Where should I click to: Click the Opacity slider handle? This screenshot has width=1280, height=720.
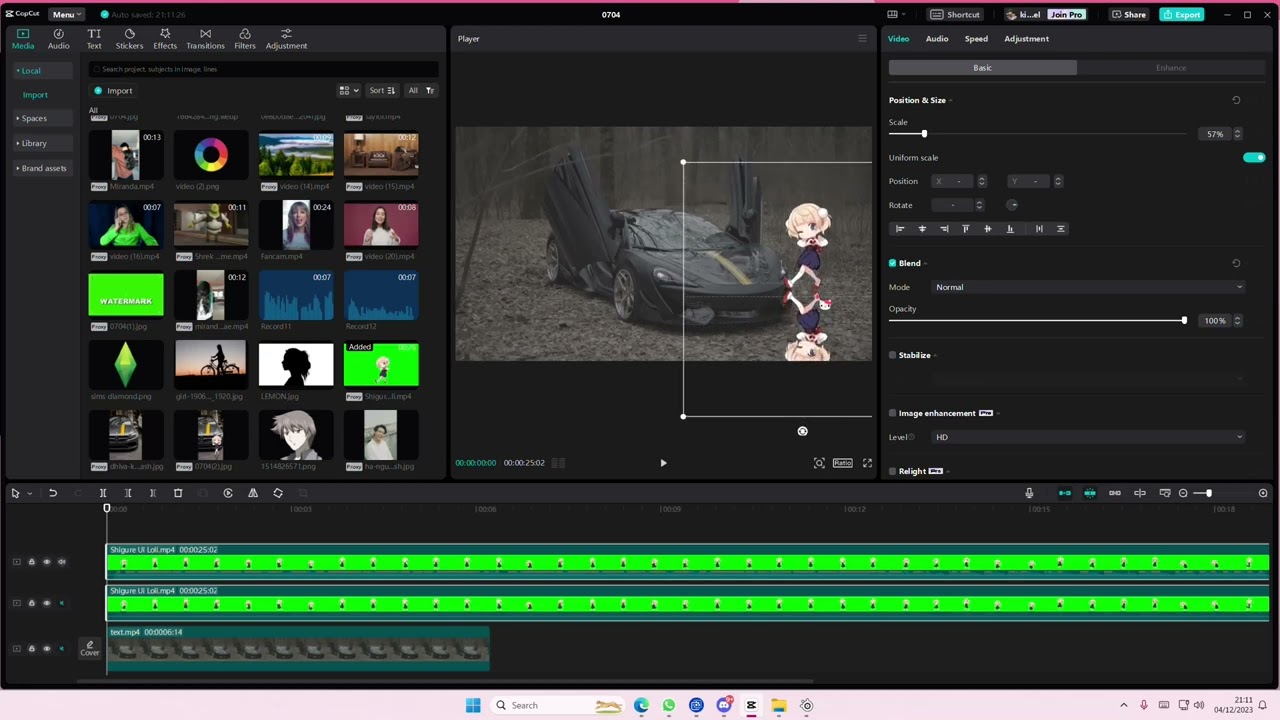pyautogui.click(x=1184, y=321)
